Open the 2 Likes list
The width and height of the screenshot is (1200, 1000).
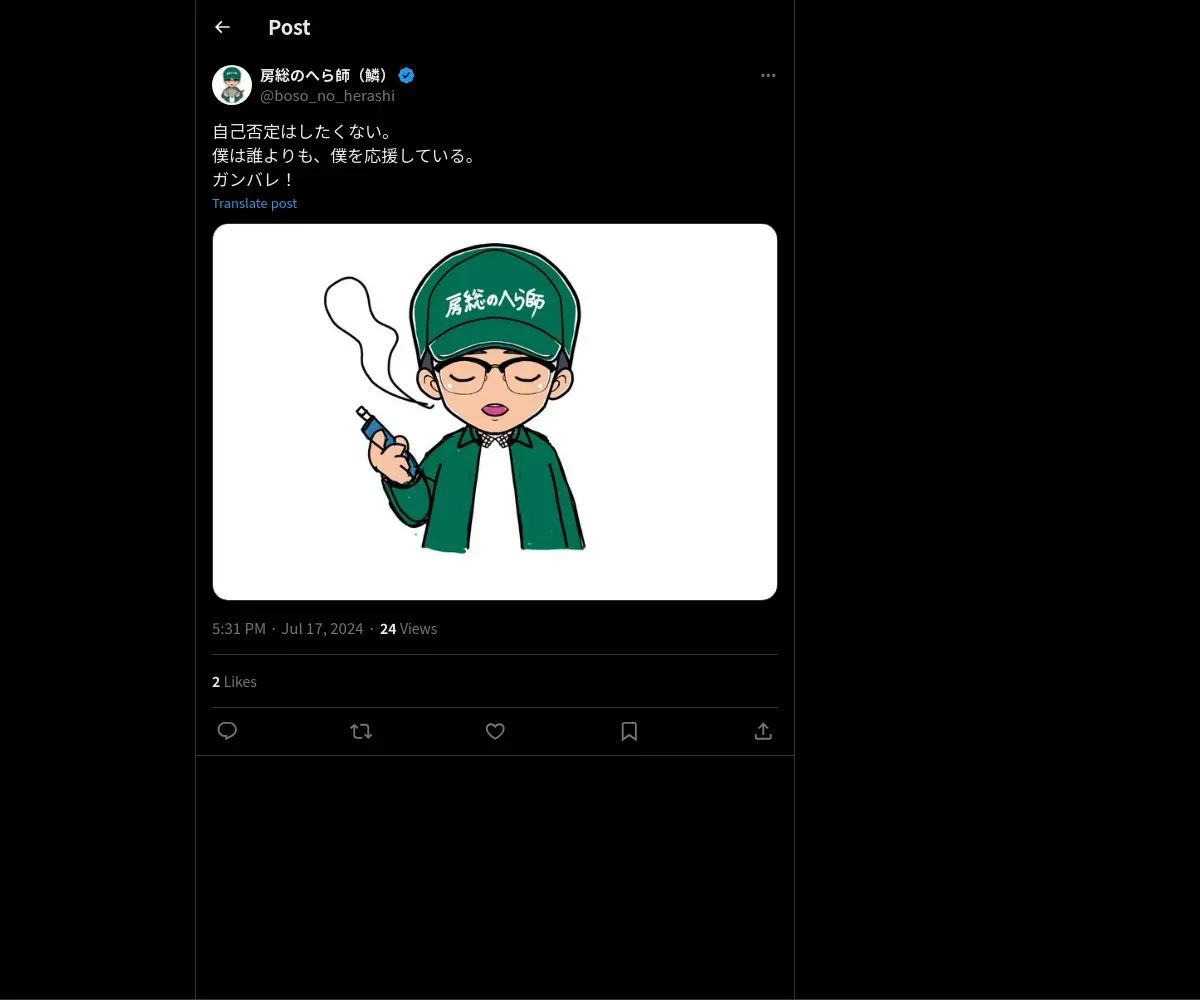(x=234, y=681)
